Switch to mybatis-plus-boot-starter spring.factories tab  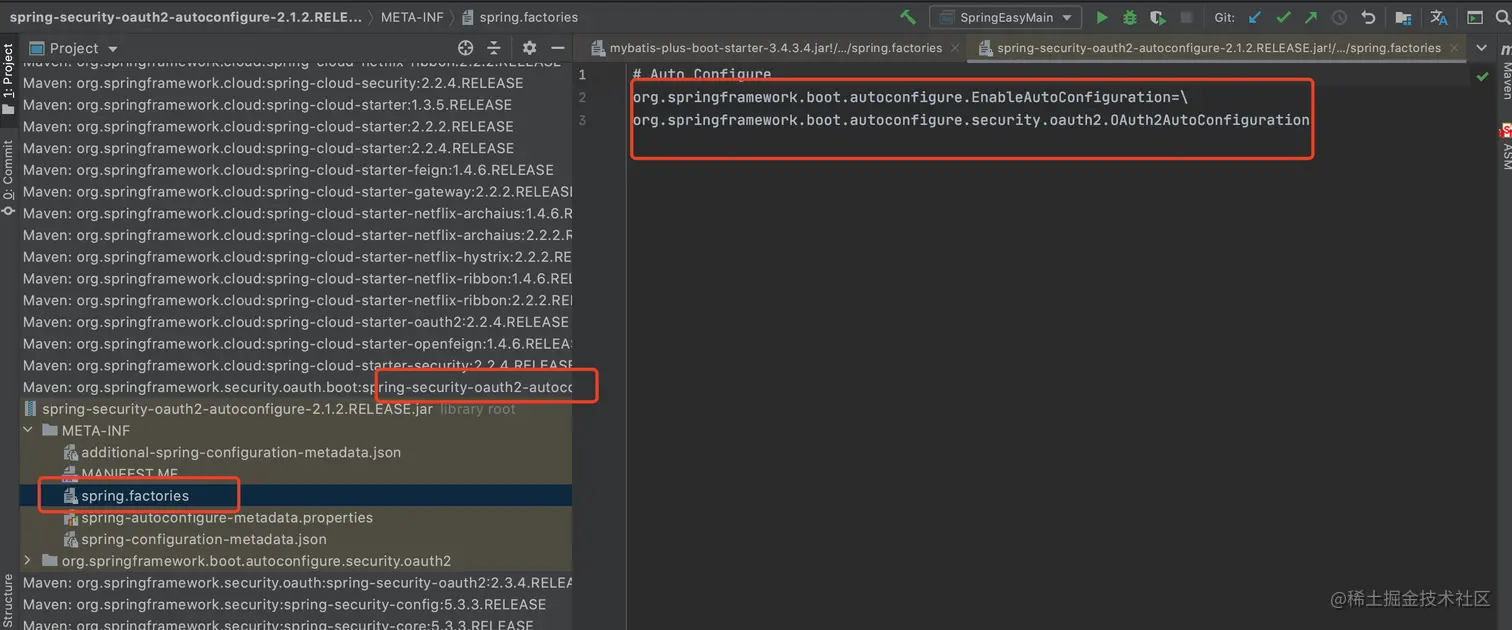click(x=766, y=47)
